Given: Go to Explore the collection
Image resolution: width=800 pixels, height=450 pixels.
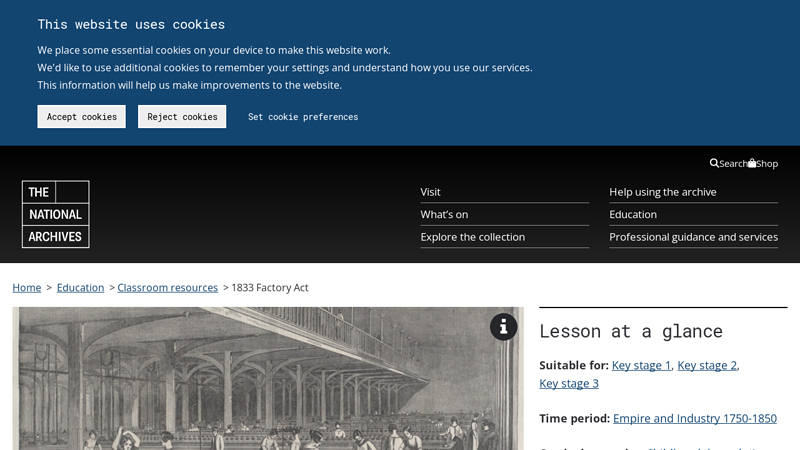Looking at the screenshot, I should pyautogui.click(x=472, y=237).
